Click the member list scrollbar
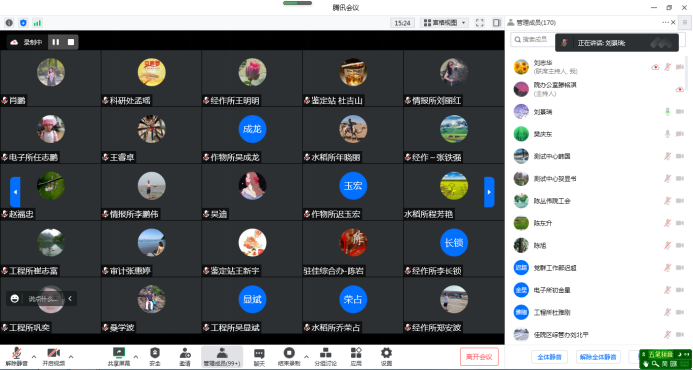Image resolution: width=693 pixels, height=370 pixels. tap(686, 73)
